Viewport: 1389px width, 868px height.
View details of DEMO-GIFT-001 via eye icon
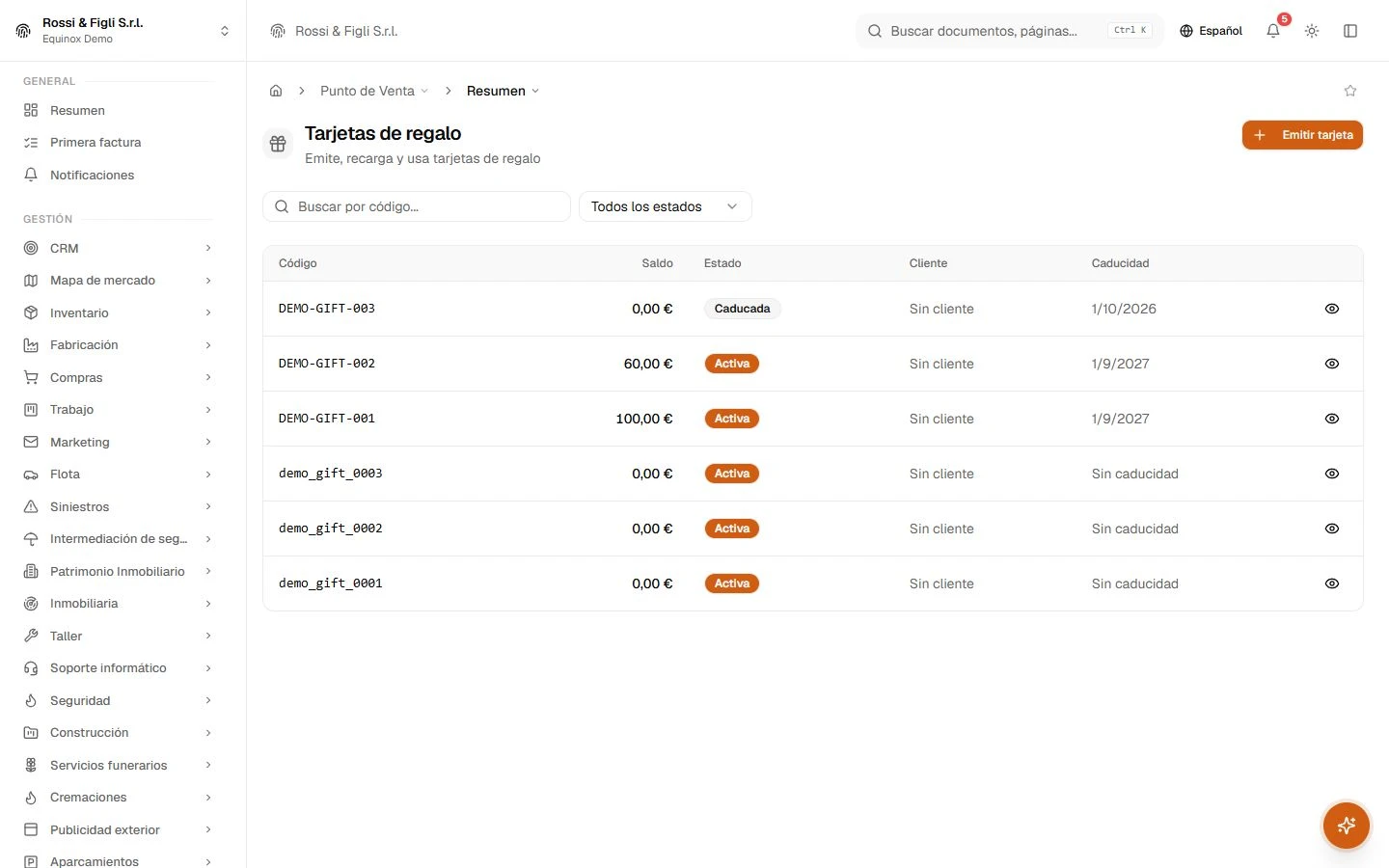[1332, 419]
